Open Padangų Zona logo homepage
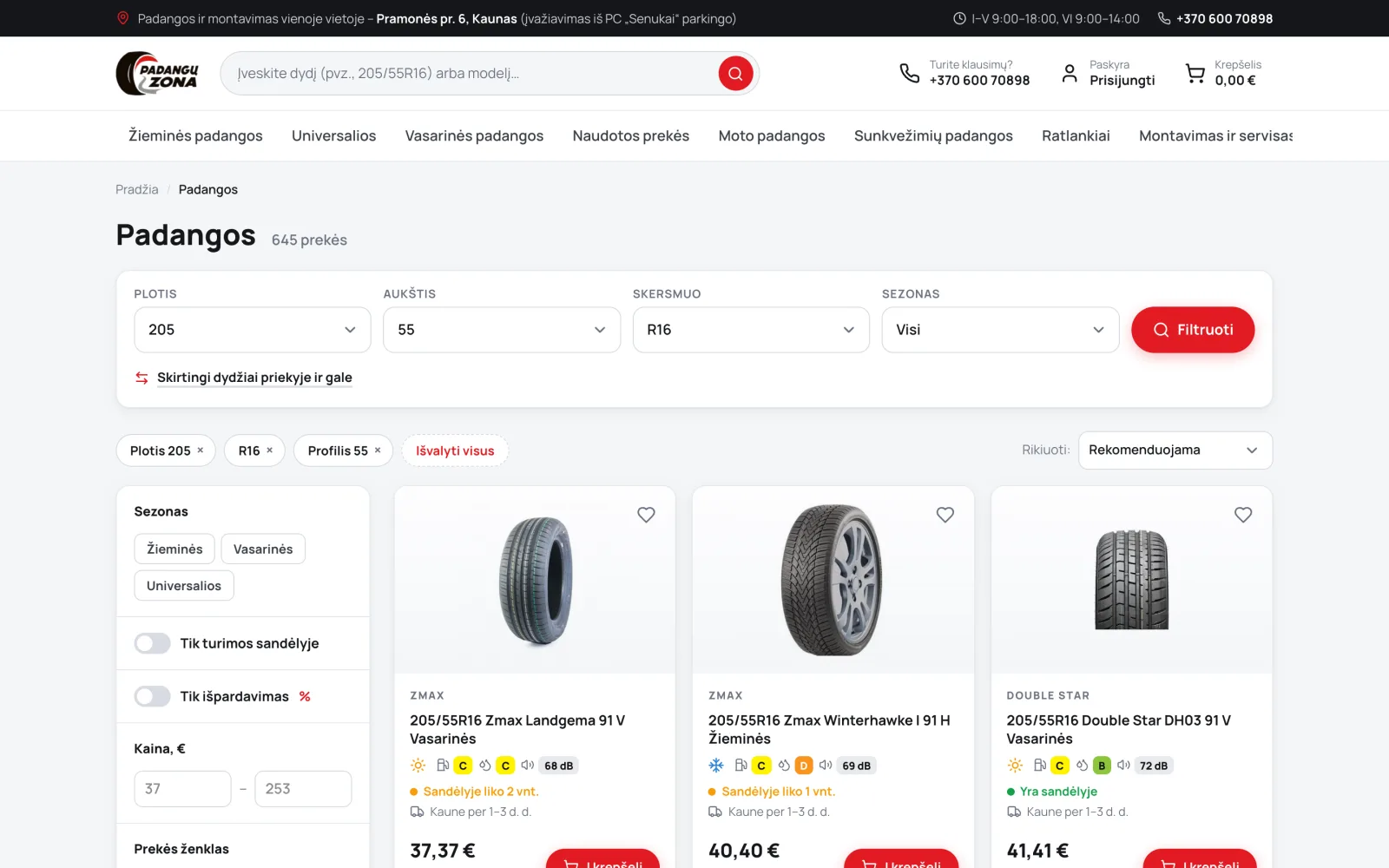This screenshot has height=868, width=1389. (x=157, y=73)
